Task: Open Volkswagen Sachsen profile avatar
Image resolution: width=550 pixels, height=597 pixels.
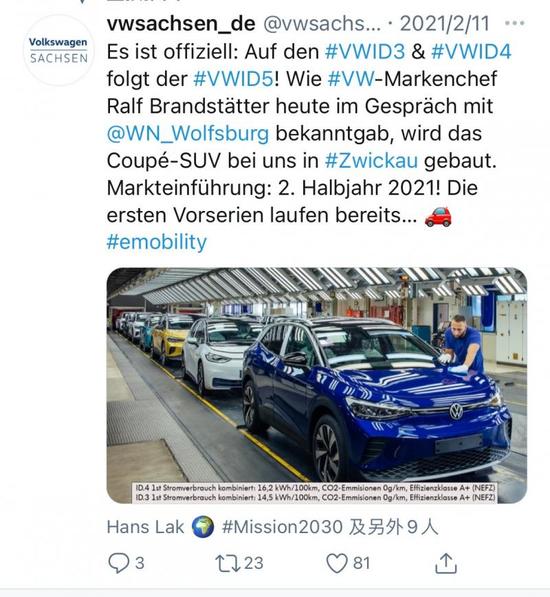Action: tap(58, 50)
